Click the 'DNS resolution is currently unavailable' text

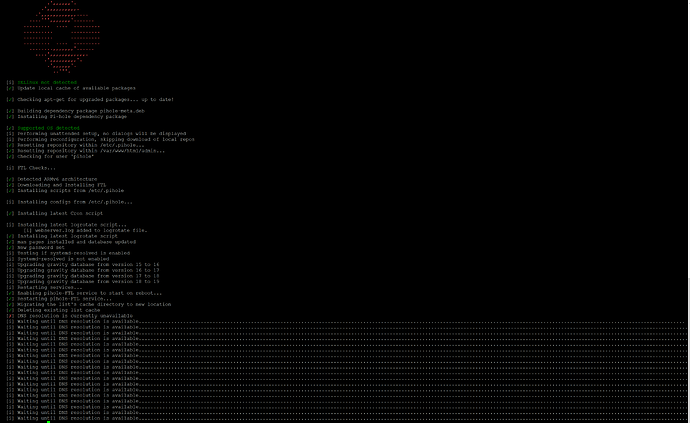[83, 314]
